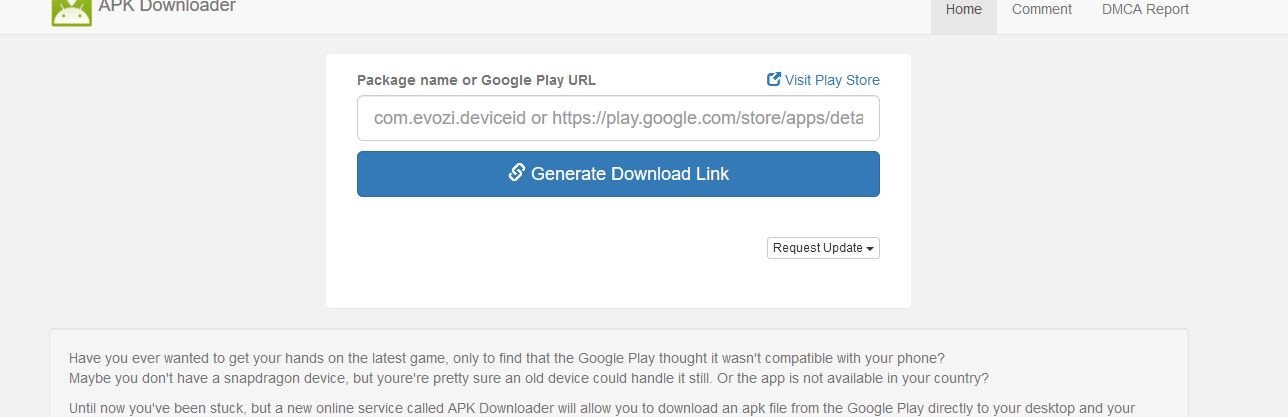
Task: Focus the package name input field
Action: [x=618, y=118]
